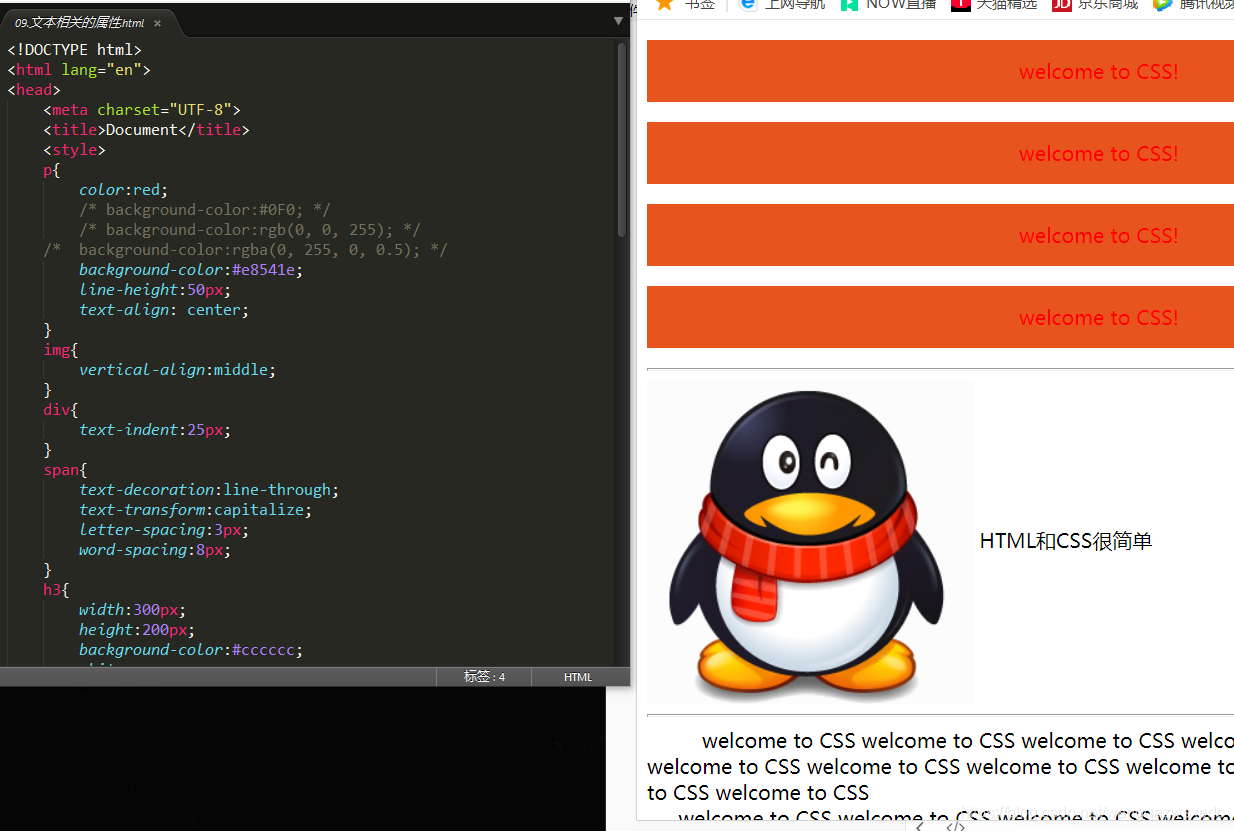Click the span{ selector line
1234x831 pixels.
(65, 470)
